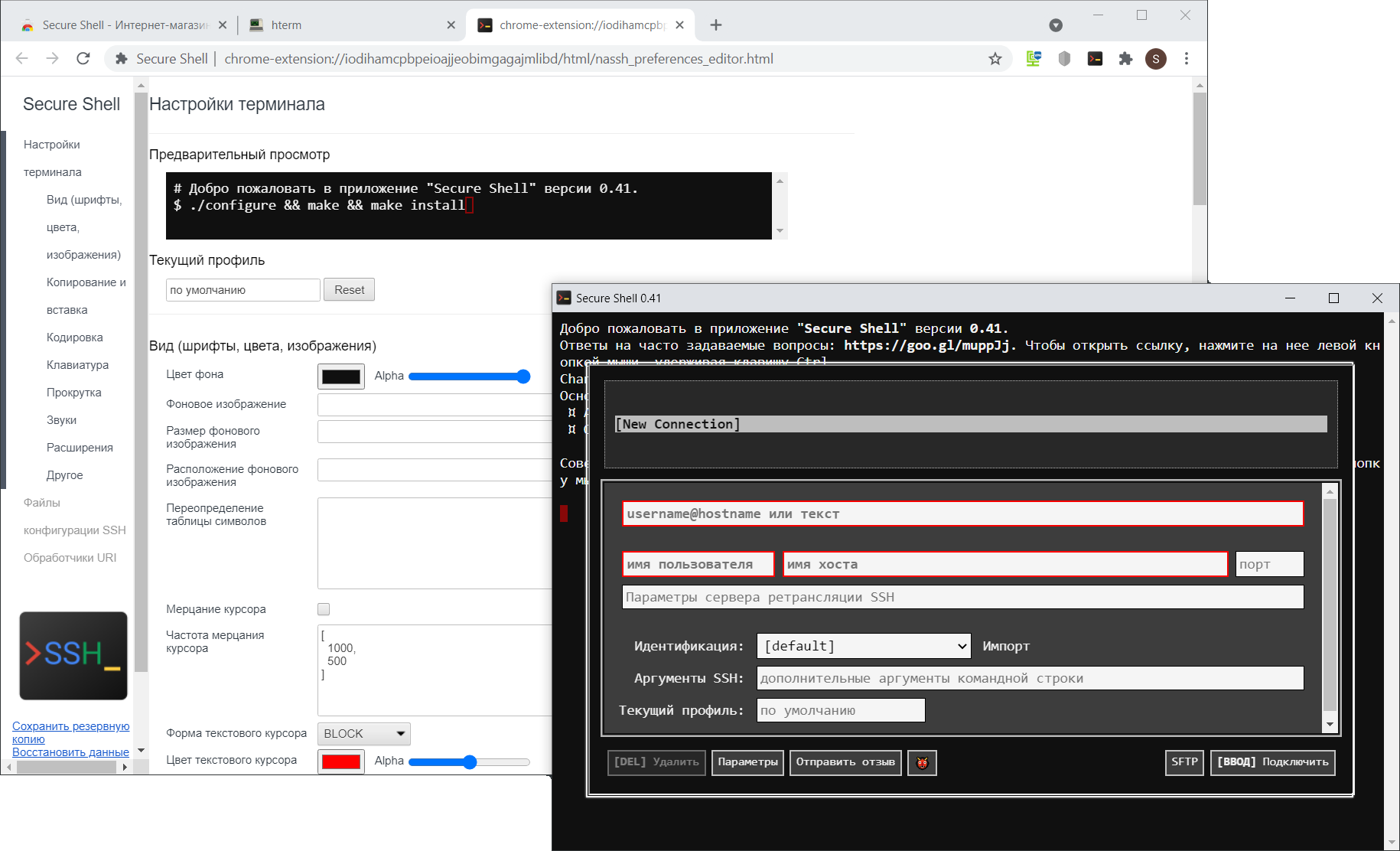Go back in browser history

(x=22, y=59)
